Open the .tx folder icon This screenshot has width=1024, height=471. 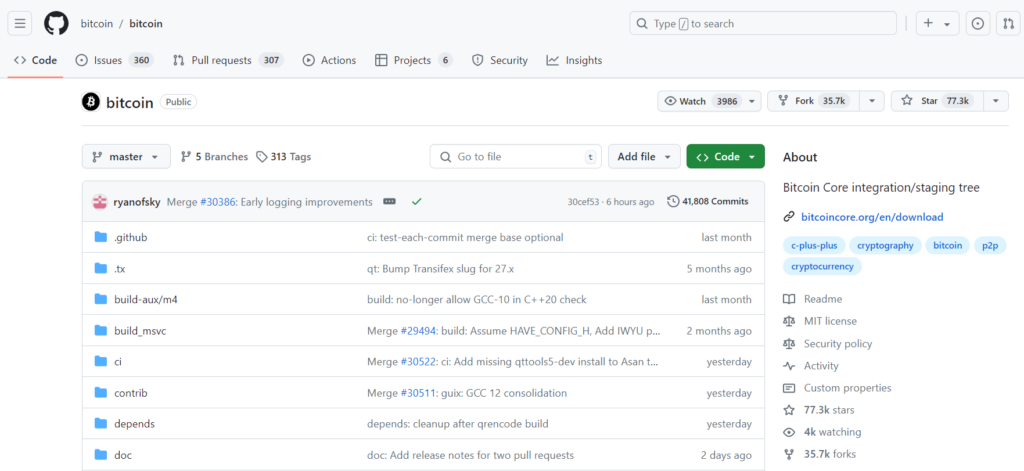tap(101, 268)
